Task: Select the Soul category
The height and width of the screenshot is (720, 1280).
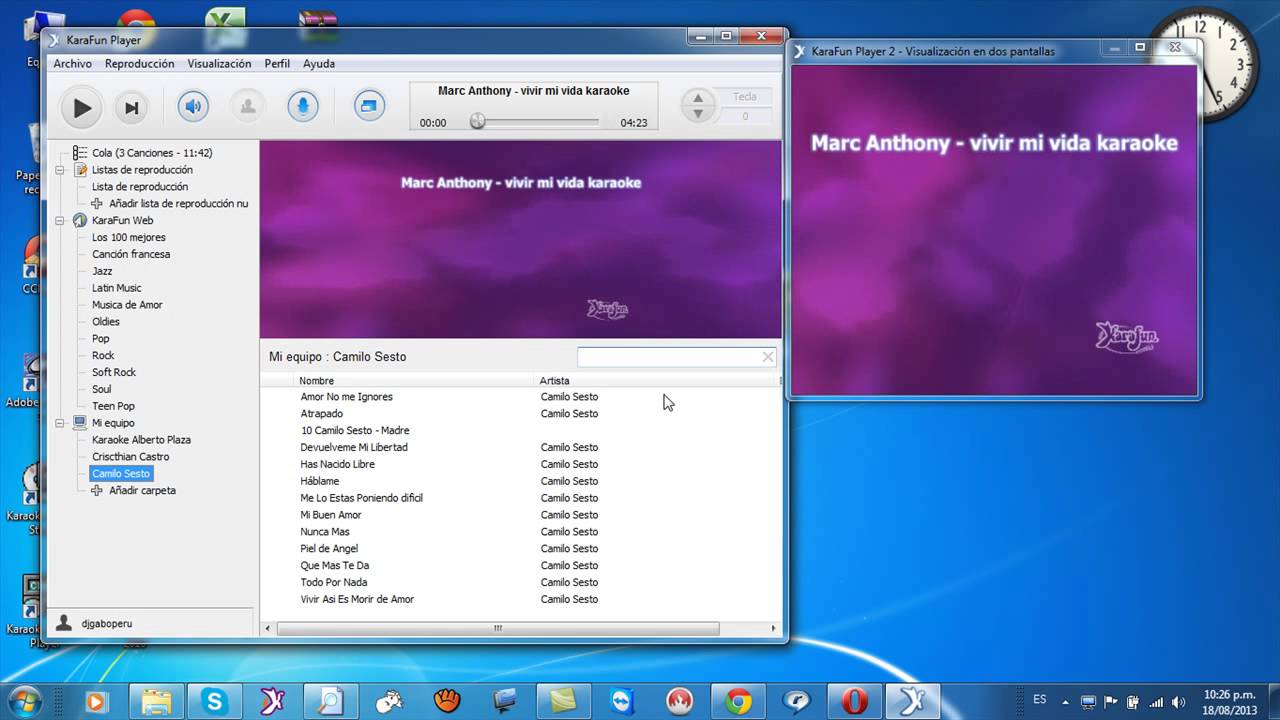Action: coord(102,389)
